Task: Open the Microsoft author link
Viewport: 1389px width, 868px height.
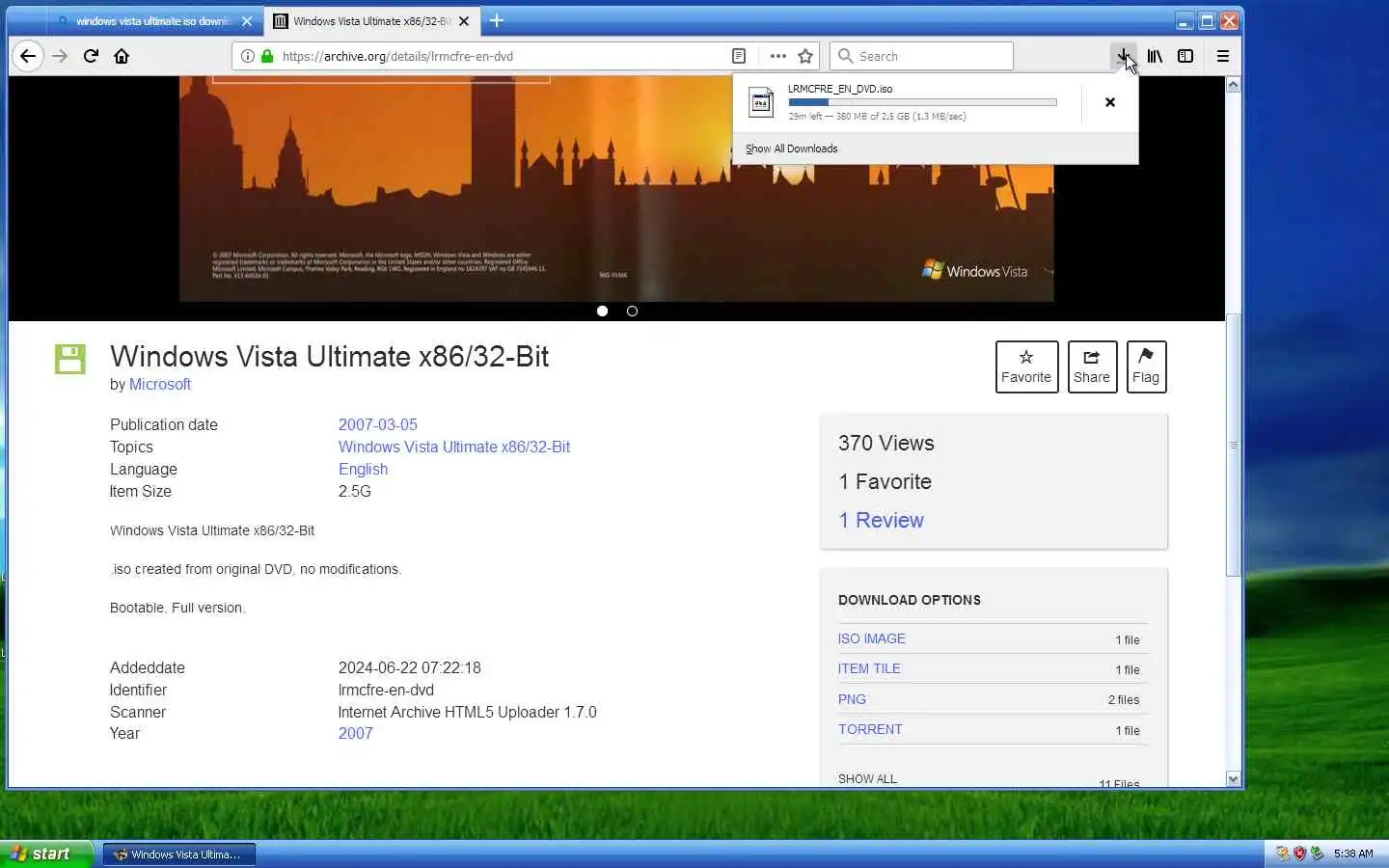Action: (160, 384)
